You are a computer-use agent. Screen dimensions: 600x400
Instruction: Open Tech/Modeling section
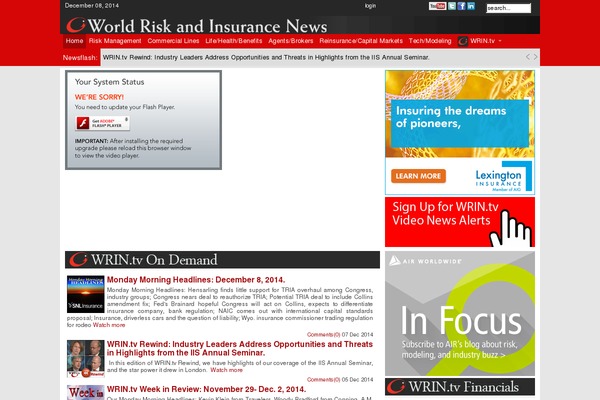430,41
